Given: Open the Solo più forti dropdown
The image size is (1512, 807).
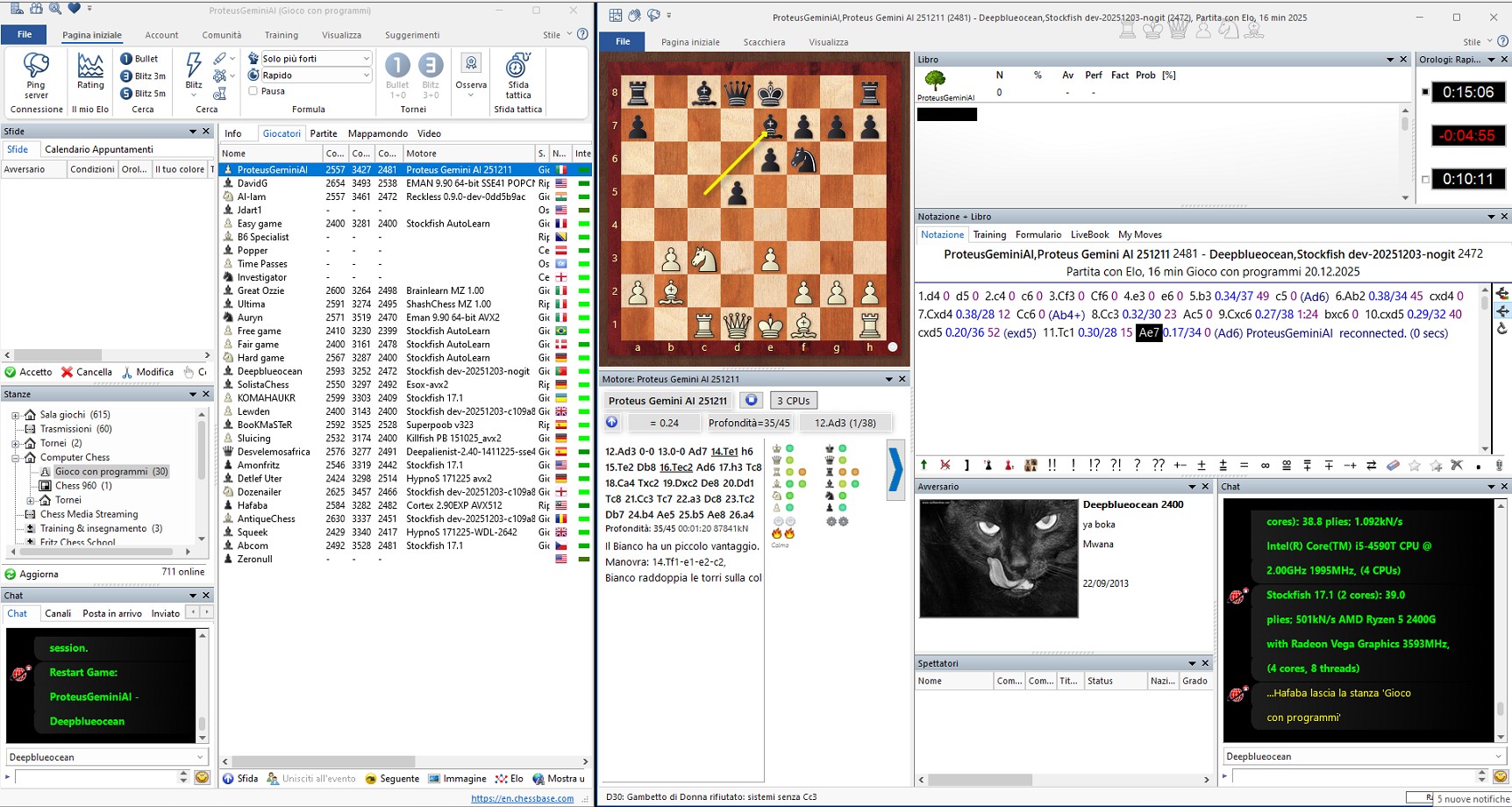Looking at the screenshot, I should tap(366, 59).
